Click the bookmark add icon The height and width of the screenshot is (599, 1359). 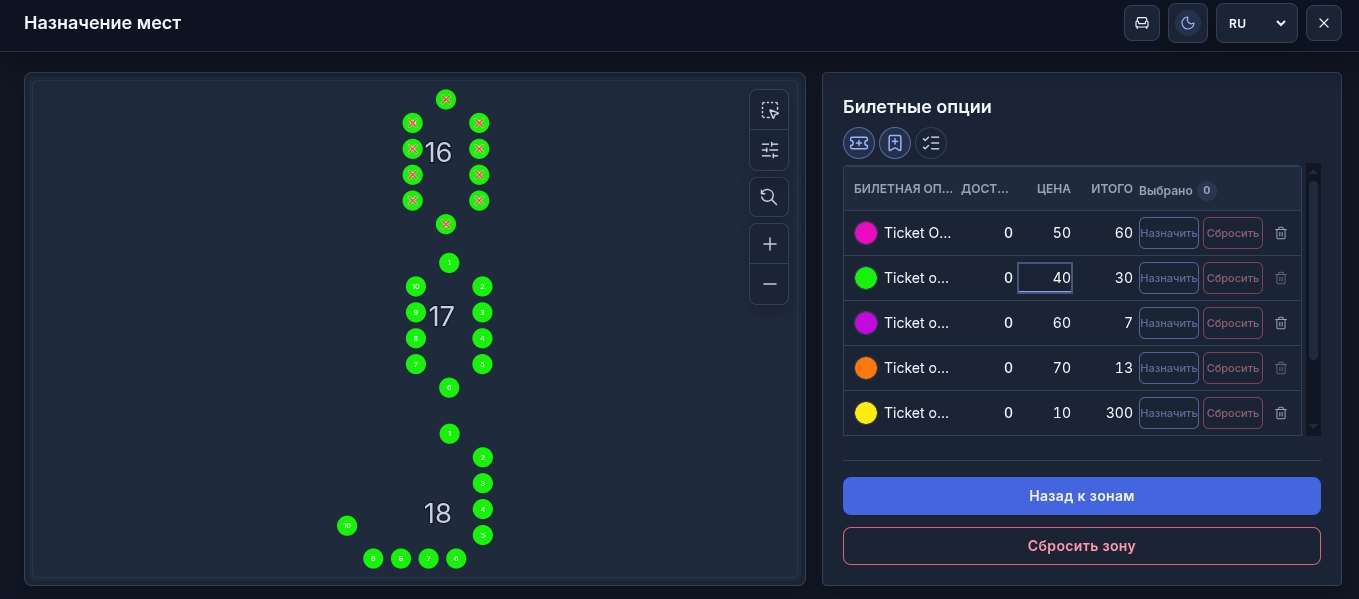pyautogui.click(x=895, y=143)
